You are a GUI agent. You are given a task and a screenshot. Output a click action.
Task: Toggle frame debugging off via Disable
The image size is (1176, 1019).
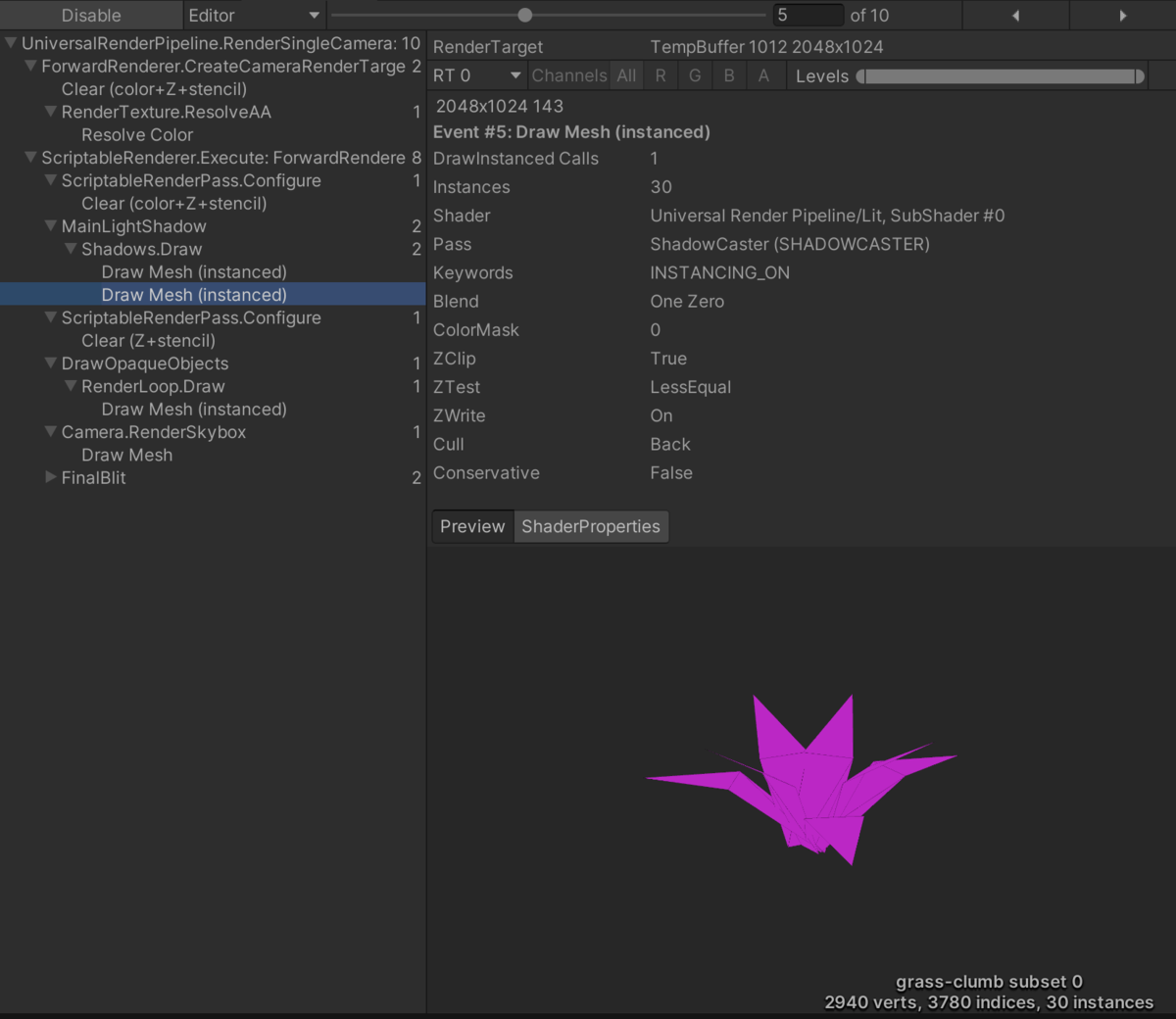(x=90, y=15)
